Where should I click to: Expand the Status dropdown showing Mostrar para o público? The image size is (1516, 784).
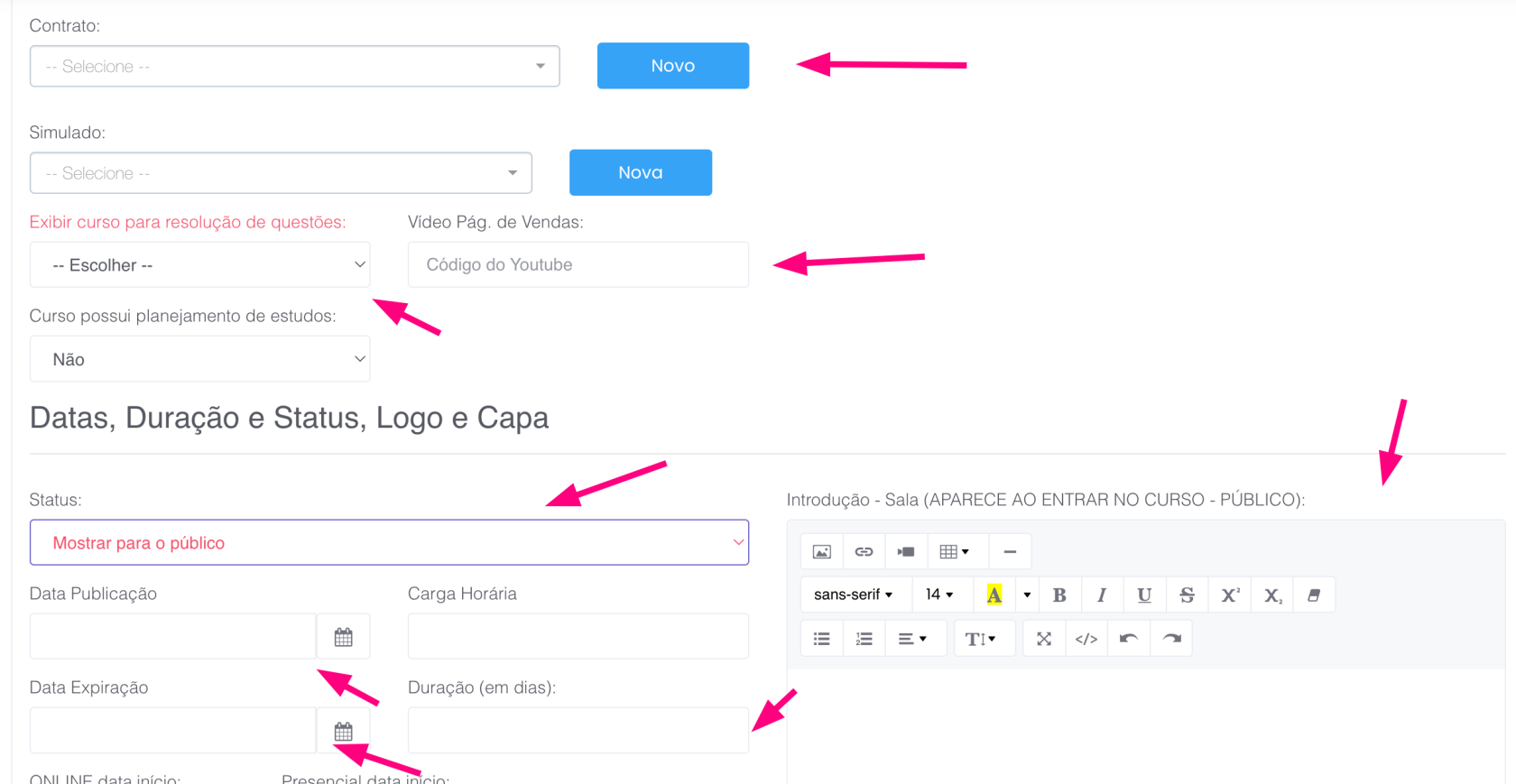pyautogui.click(x=389, y=542)
